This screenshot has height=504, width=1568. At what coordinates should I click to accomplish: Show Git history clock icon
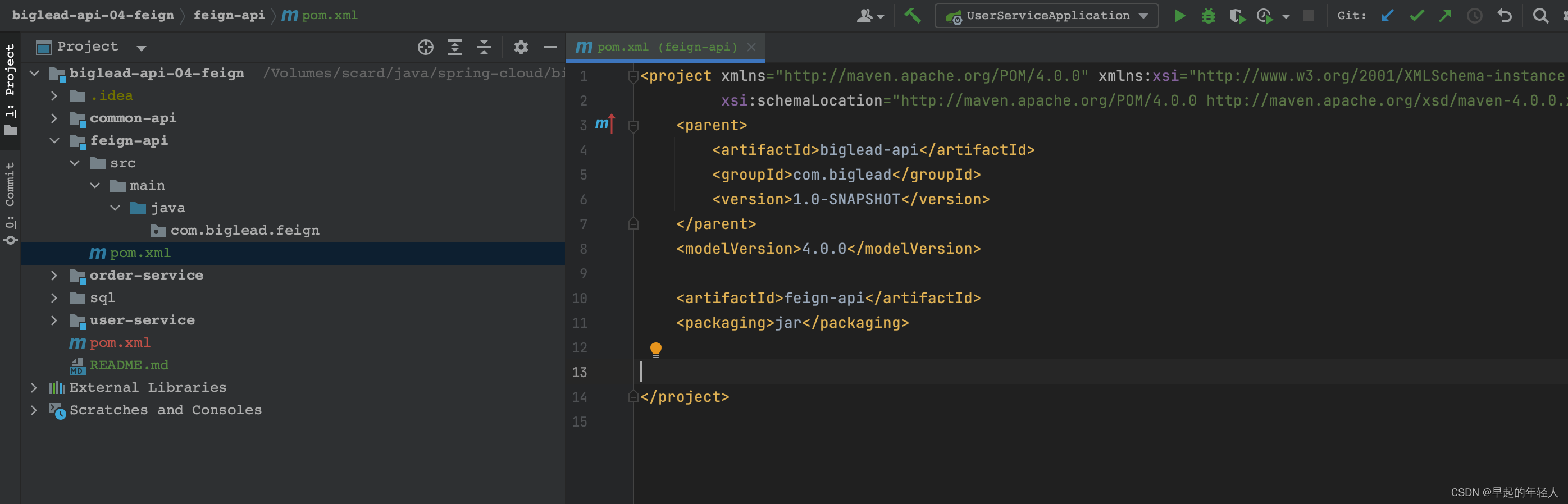(1474, 16)
